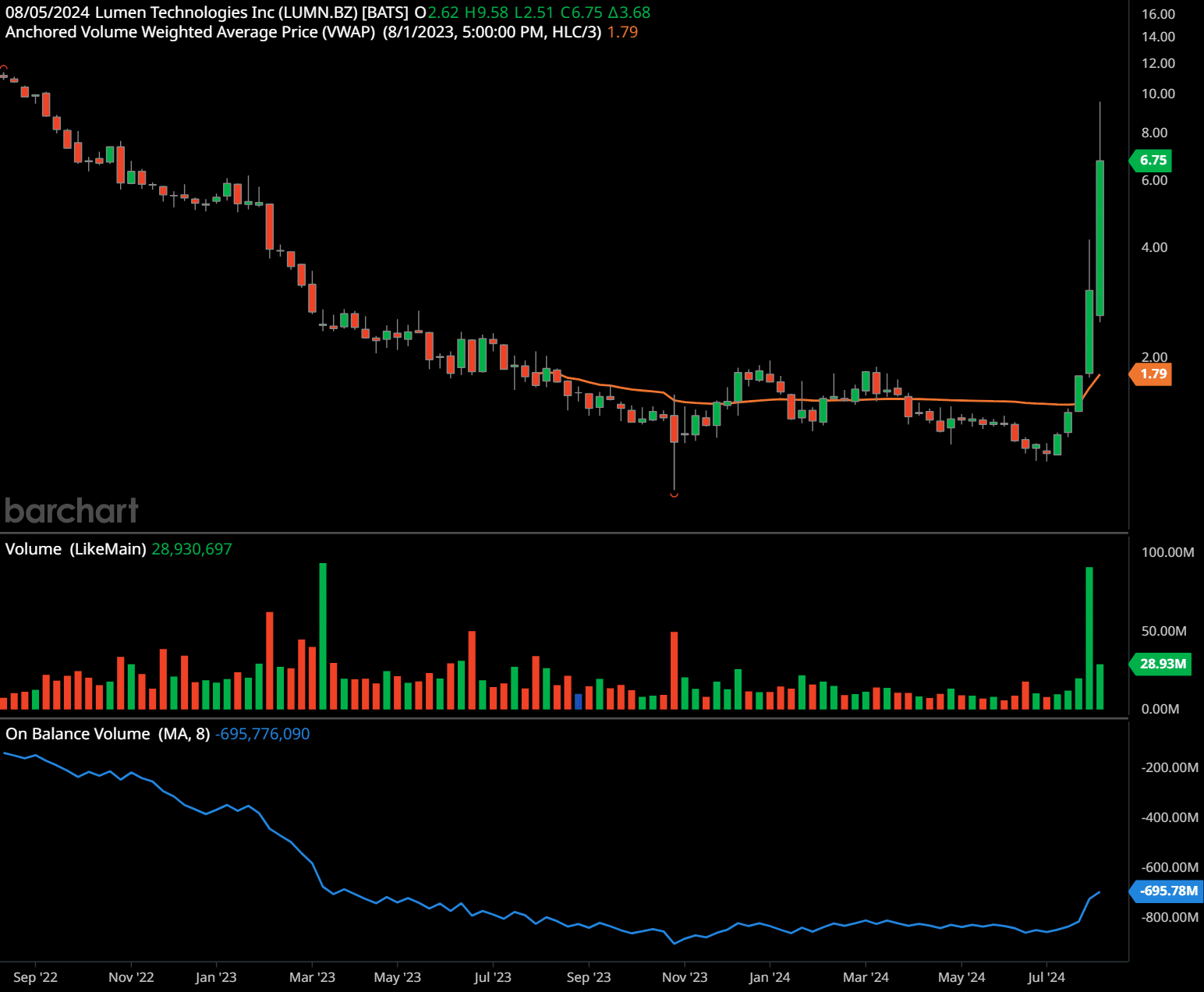Click the Jan '24 date axis label

point(770,977)
